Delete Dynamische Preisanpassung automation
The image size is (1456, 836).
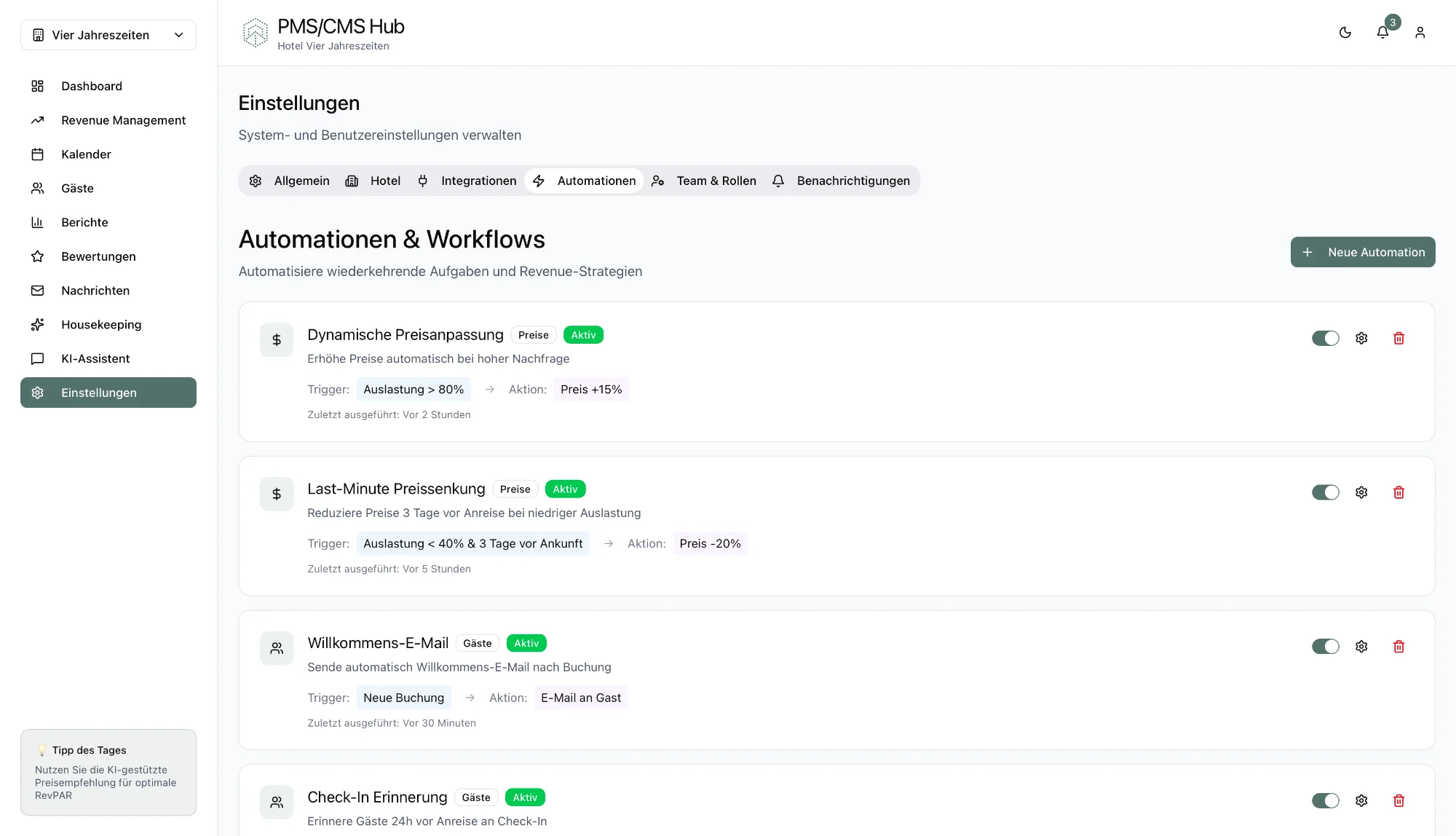coord(1398,338)
